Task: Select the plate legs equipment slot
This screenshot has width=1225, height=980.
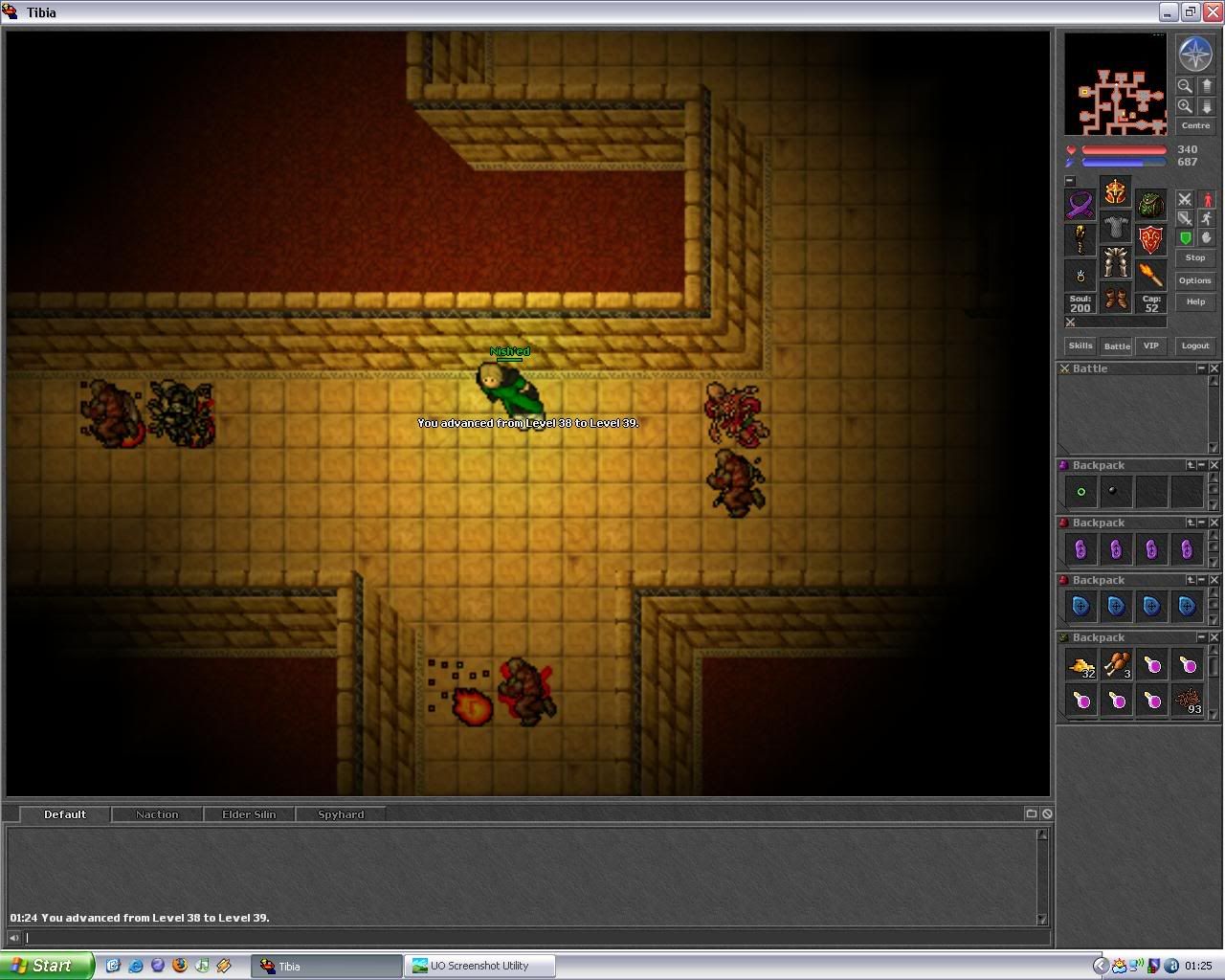Action: [x=1116, y=262]
